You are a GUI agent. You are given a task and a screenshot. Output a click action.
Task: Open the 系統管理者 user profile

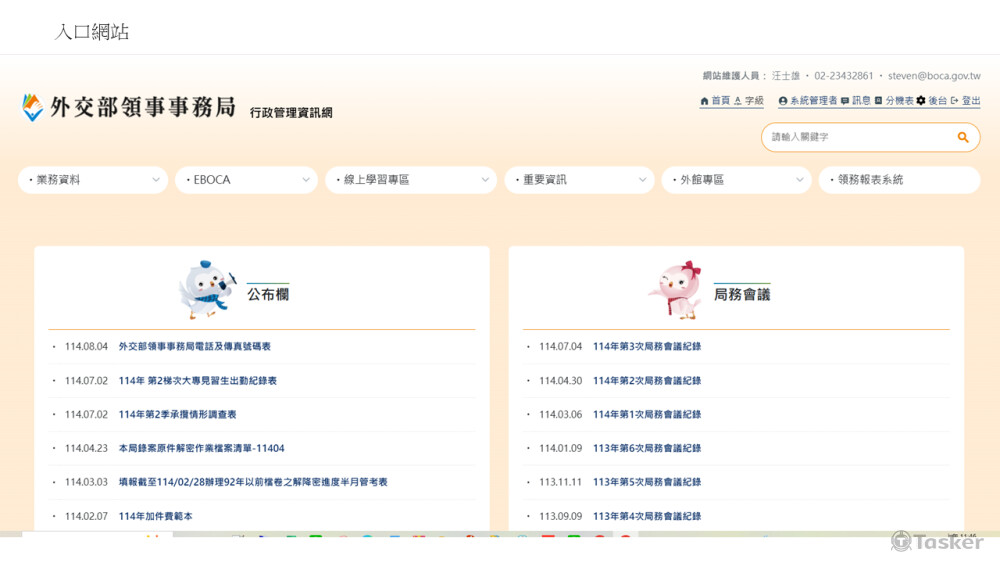807,101
